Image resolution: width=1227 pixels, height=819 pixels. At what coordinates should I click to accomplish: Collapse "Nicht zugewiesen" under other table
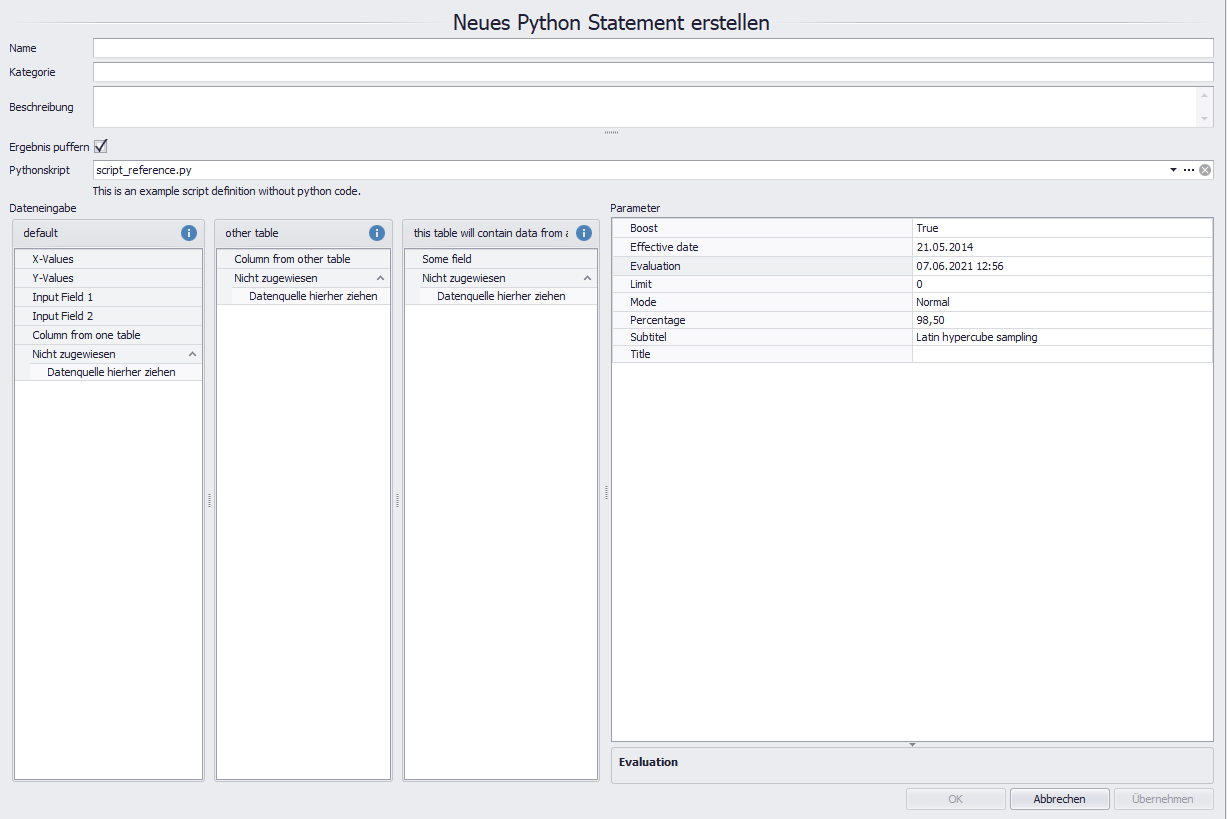[x=379, y=278]
